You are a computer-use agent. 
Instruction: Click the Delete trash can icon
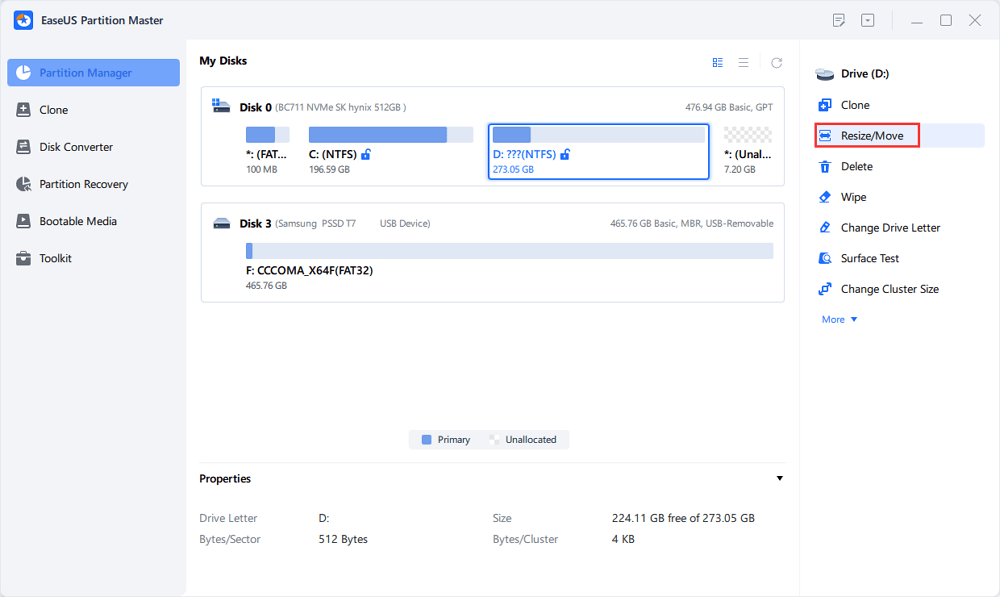[825, 166]
